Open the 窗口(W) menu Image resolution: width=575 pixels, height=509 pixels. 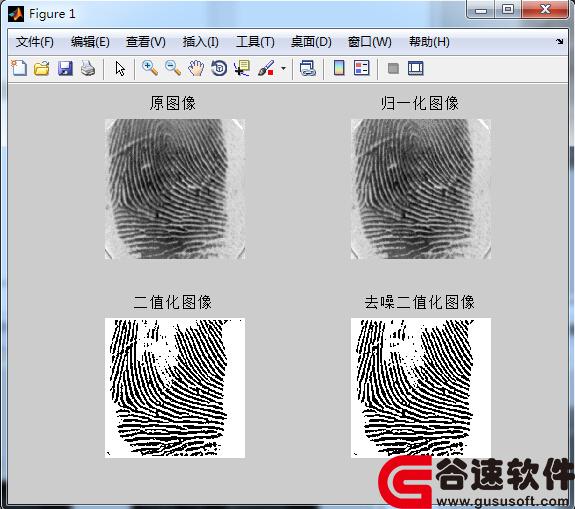pyautogui.click(x=370, y=42)
